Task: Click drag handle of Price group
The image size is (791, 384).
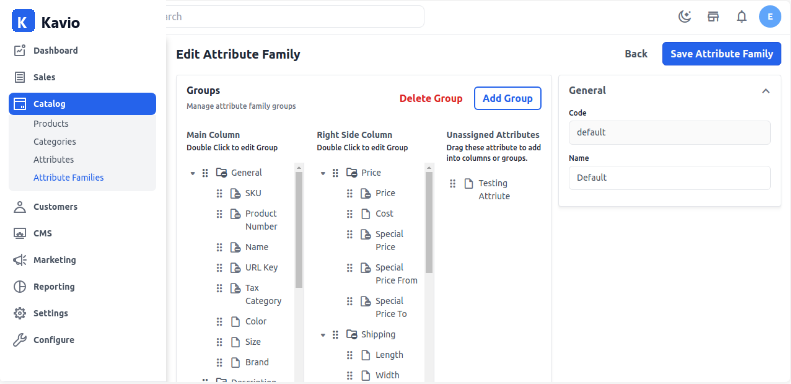Action: (335, 173)
